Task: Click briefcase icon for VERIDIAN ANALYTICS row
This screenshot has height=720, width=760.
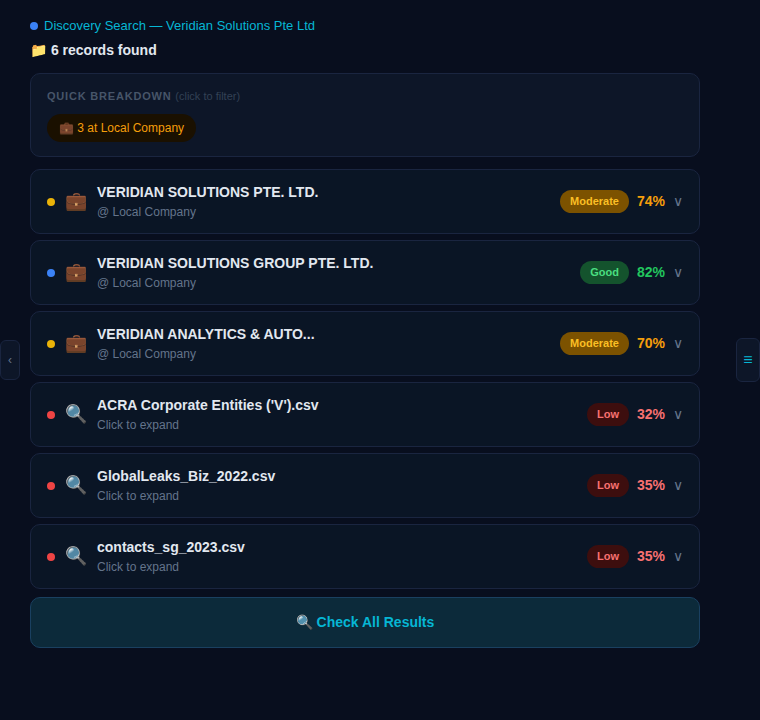Action: pos(76,343)
